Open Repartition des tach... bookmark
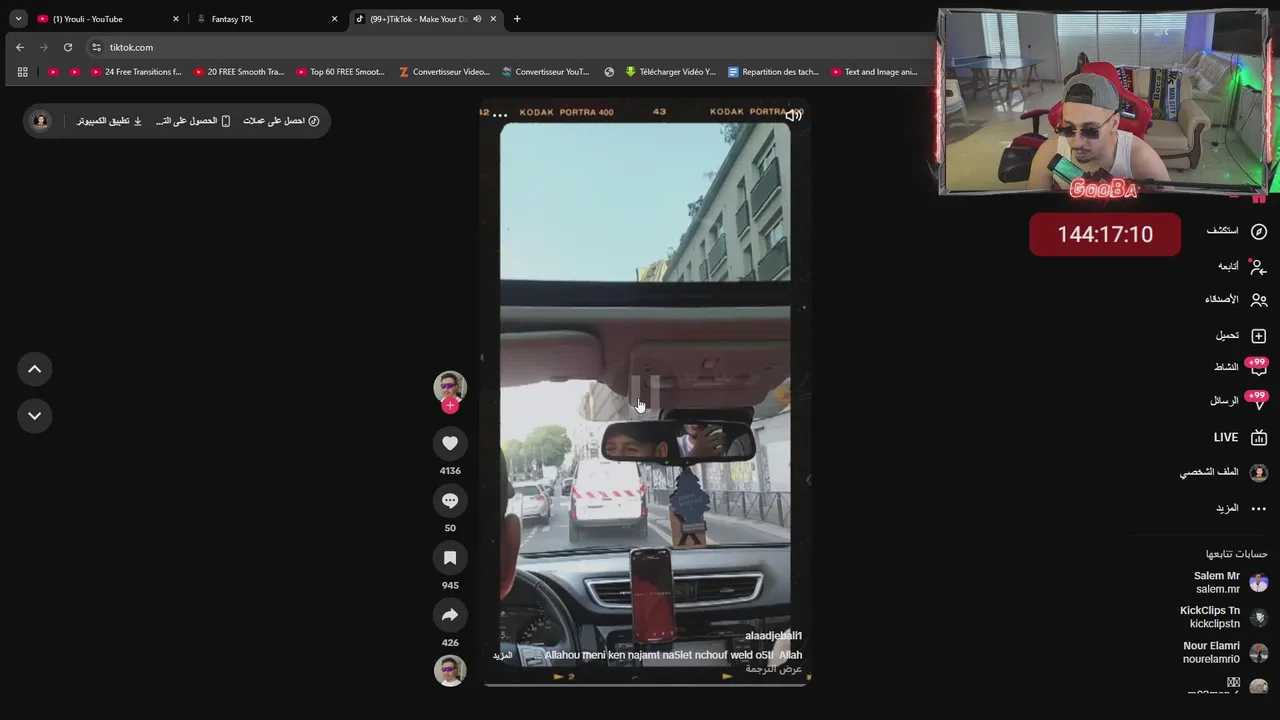 tap(774, 72)
